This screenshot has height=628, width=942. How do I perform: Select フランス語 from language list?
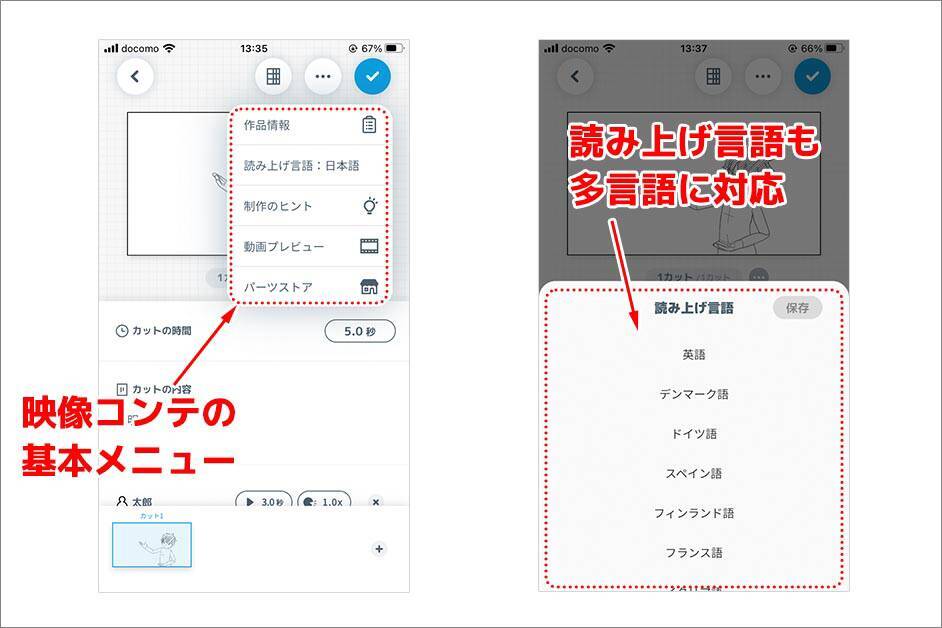(x=694, y=553)
